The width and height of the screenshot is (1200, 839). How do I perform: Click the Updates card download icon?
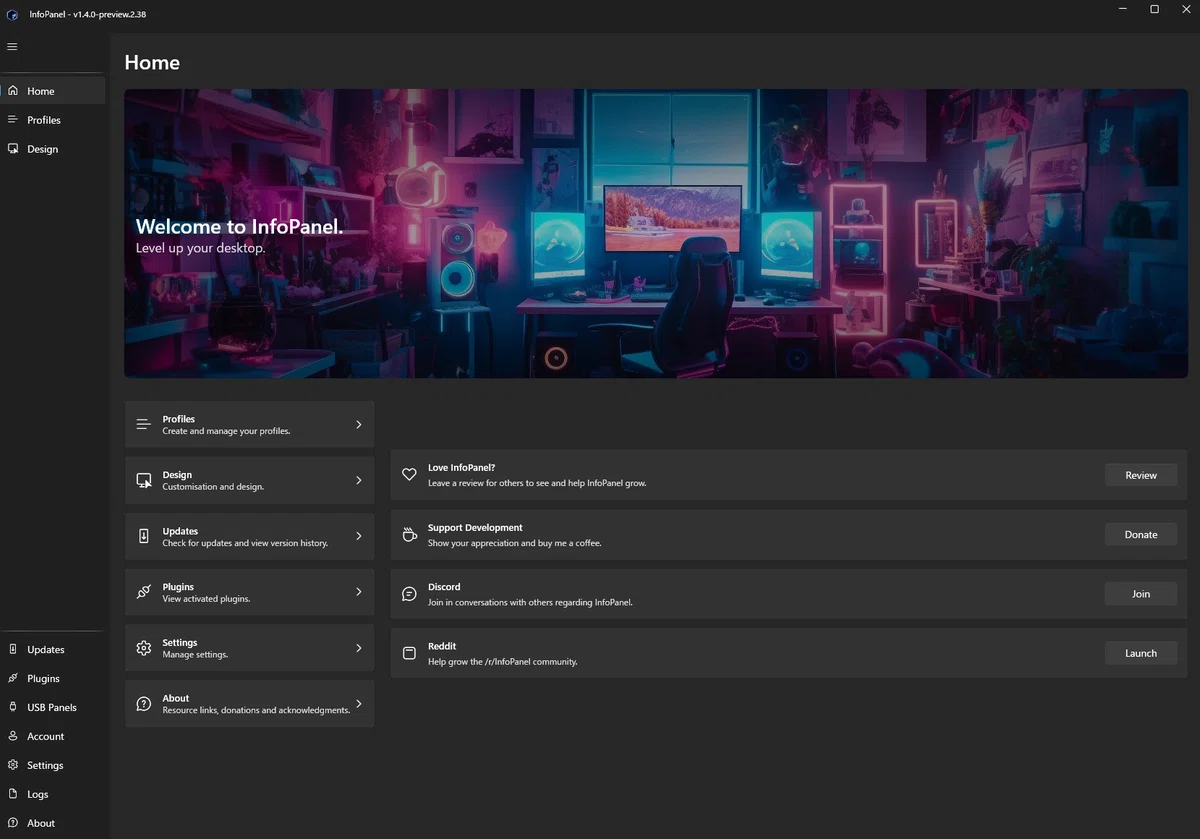144,537
